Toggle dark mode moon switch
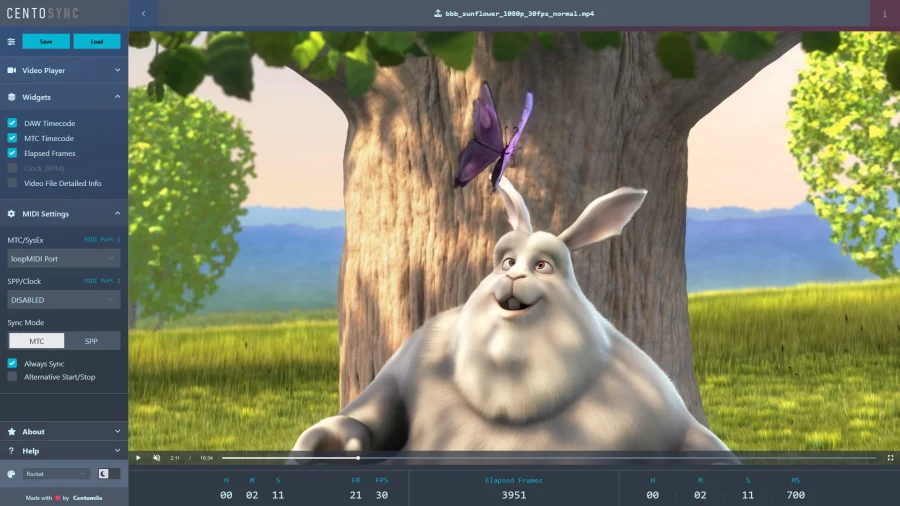This screenshot has height=506, width=900. coord(108,473)
